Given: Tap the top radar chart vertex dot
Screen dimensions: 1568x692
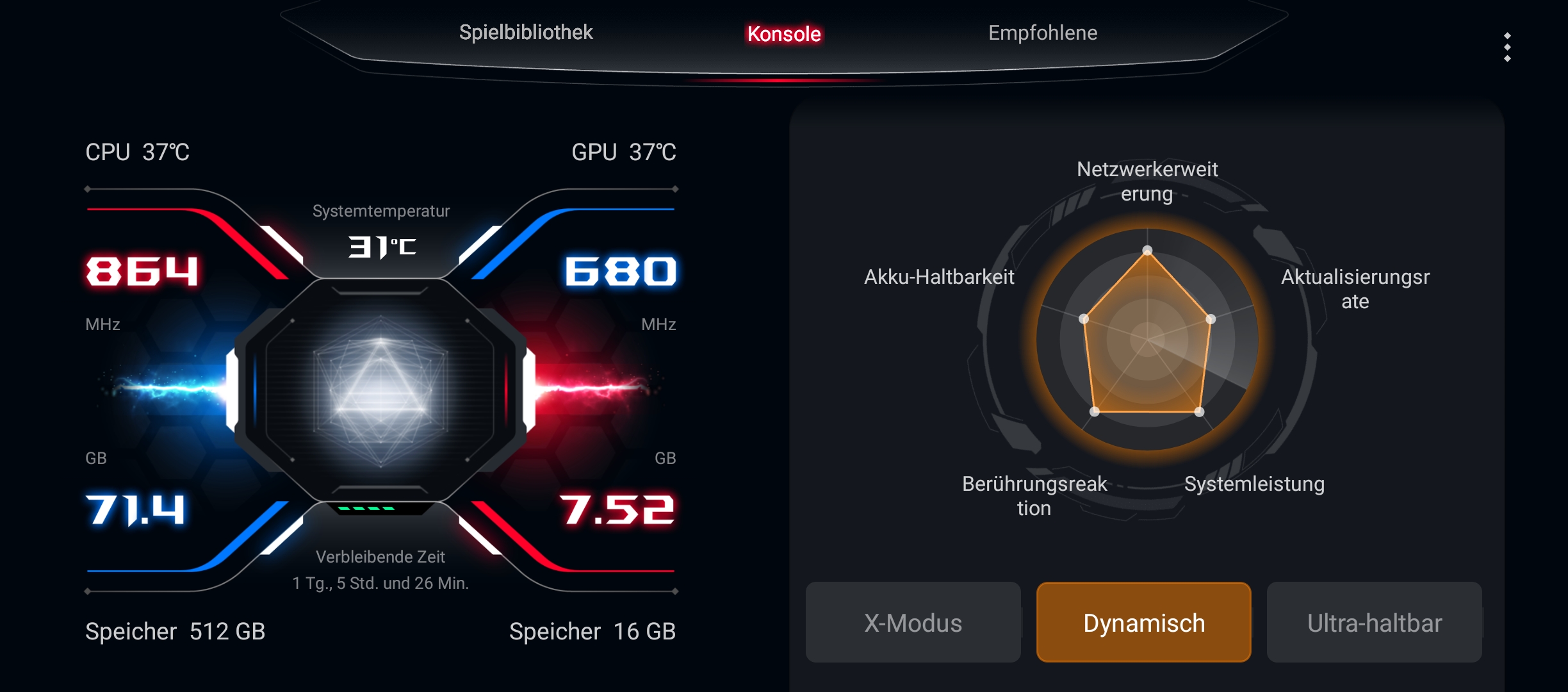Looking at the screenshot, I should tap(1147, 251).
